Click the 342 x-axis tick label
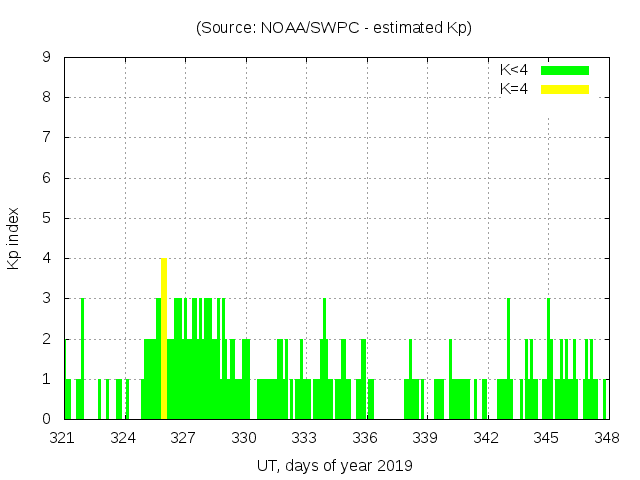 click(486, 438)
